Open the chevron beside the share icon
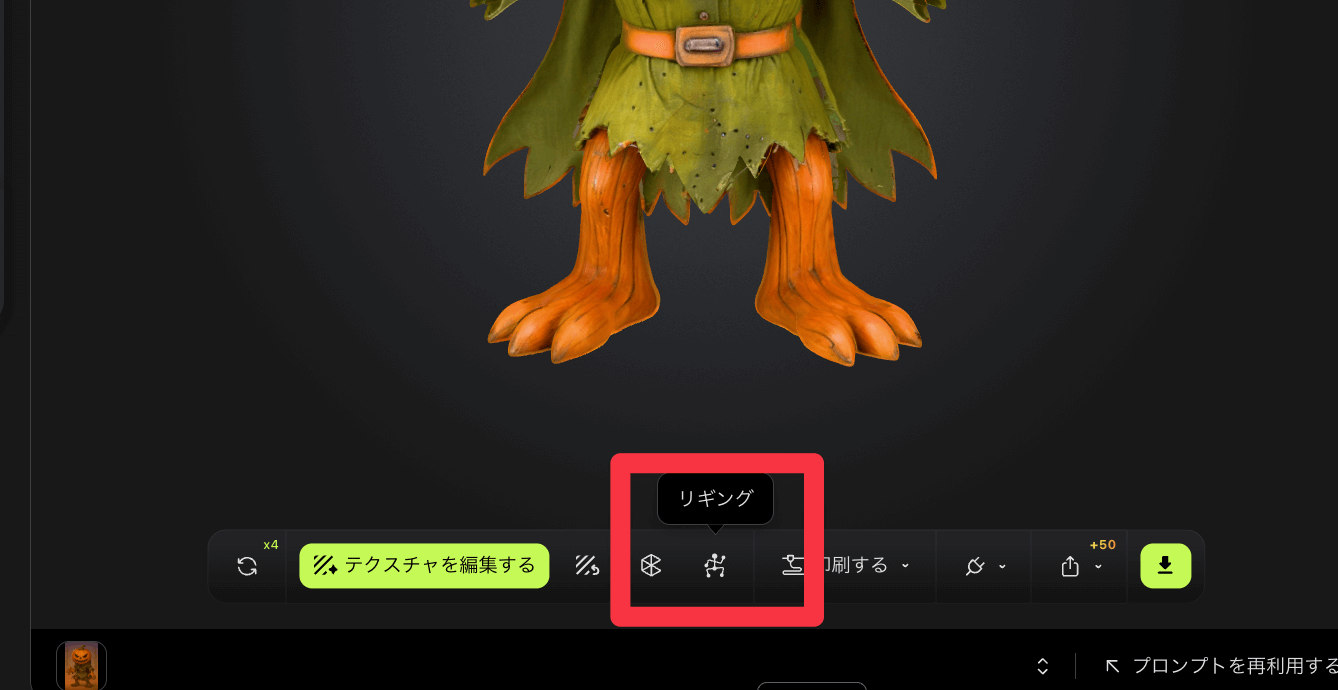This screenshot has height=690, width=1338. (x=1098, y=567)
